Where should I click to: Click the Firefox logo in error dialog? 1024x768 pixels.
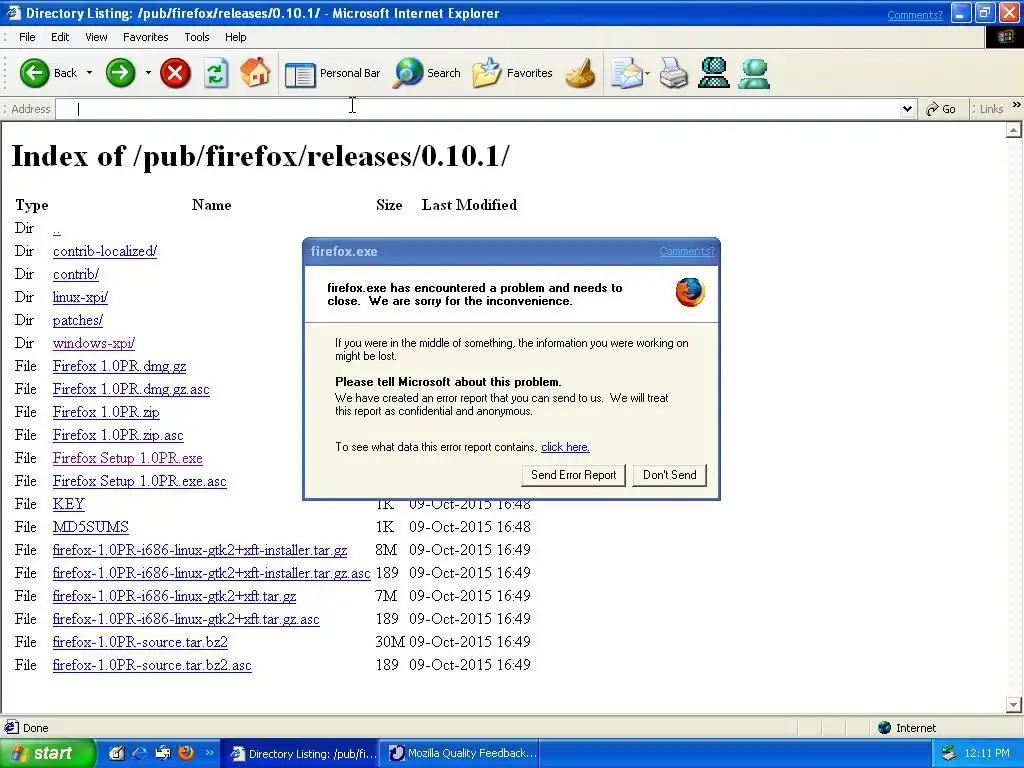(690, 292)
